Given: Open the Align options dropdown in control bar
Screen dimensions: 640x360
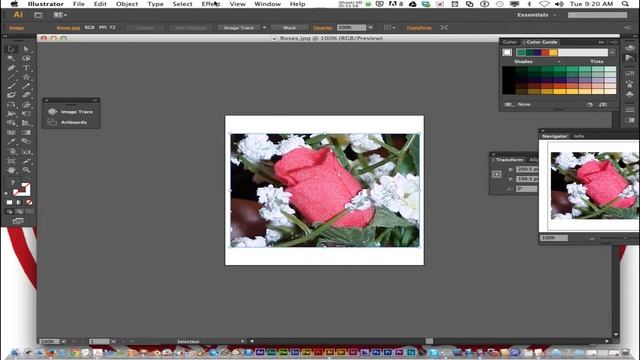Looking at the screenshot, I should click(x=390, y=28).
